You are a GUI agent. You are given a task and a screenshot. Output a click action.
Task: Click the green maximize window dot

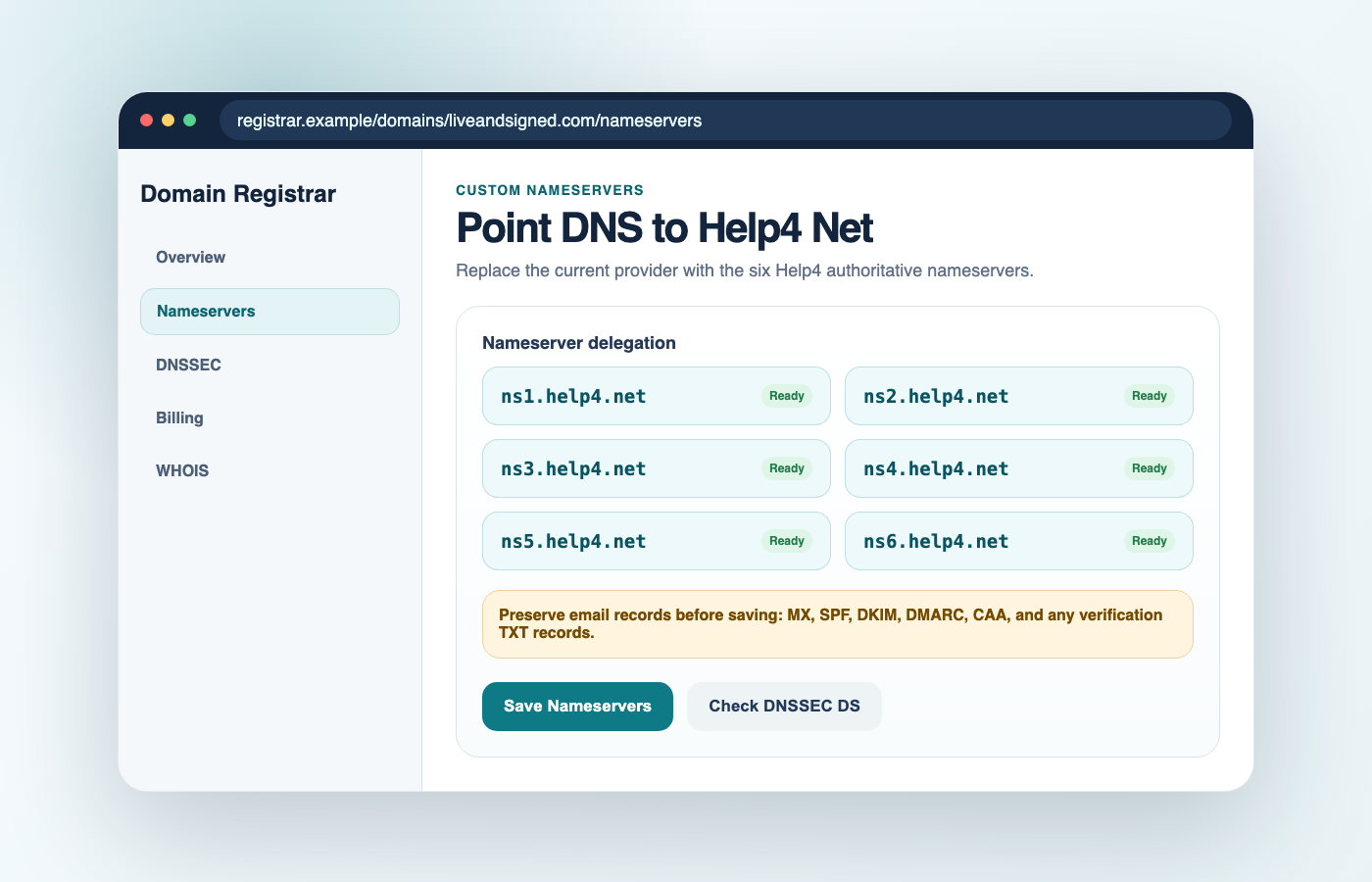pyautogui.click(x=190, y=121)
